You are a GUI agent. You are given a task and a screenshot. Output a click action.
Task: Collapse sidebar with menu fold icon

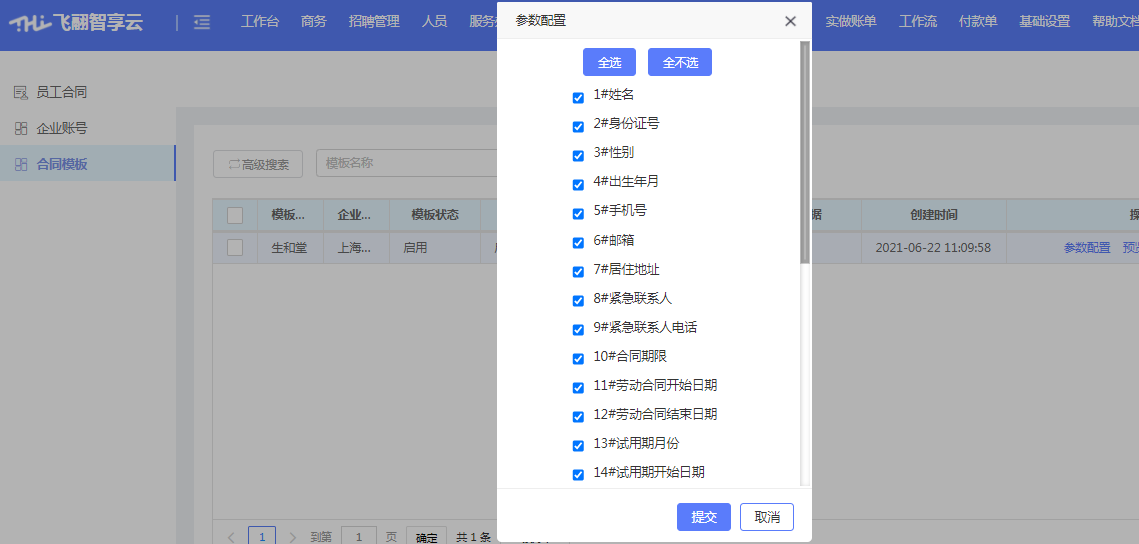(x=202, y=23)
